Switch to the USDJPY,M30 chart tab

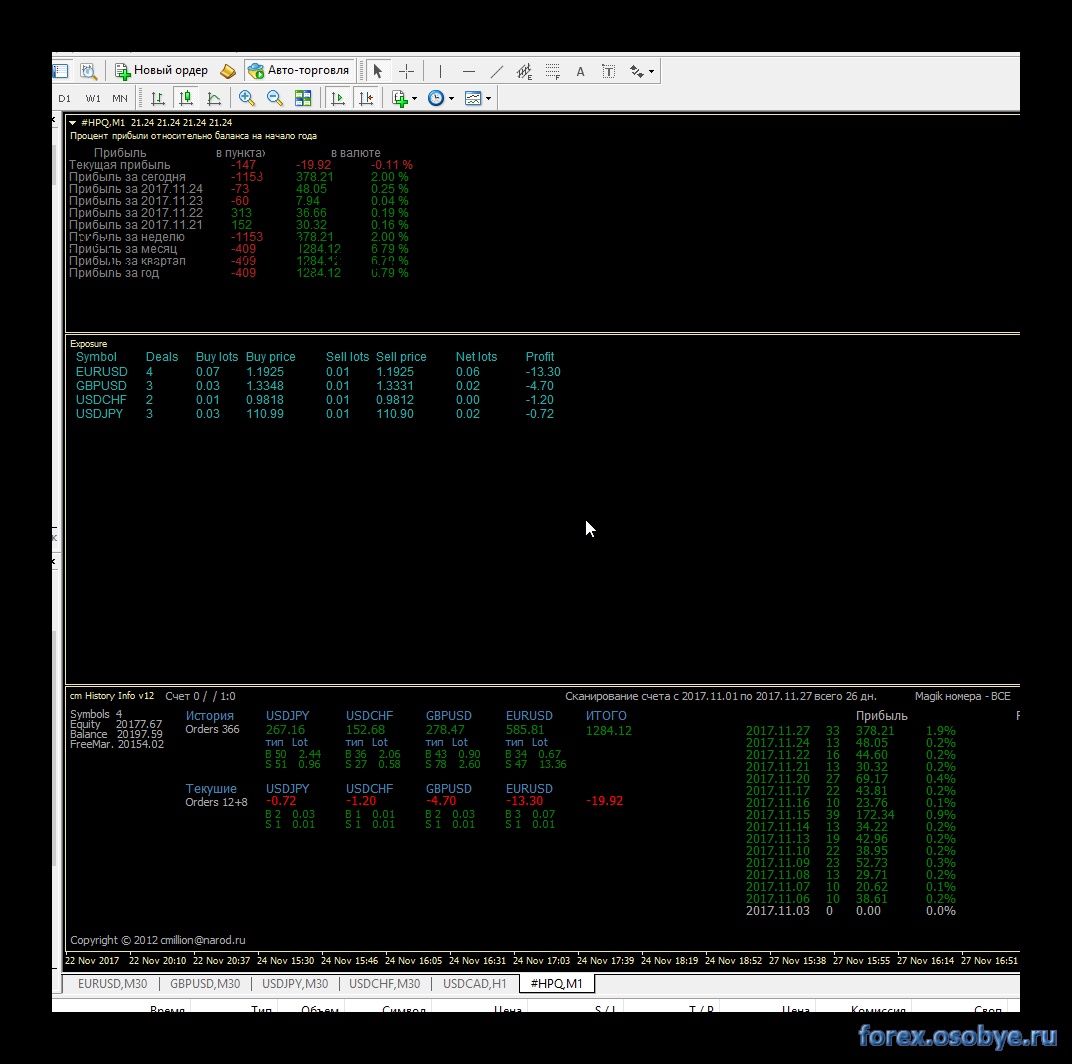295,983
